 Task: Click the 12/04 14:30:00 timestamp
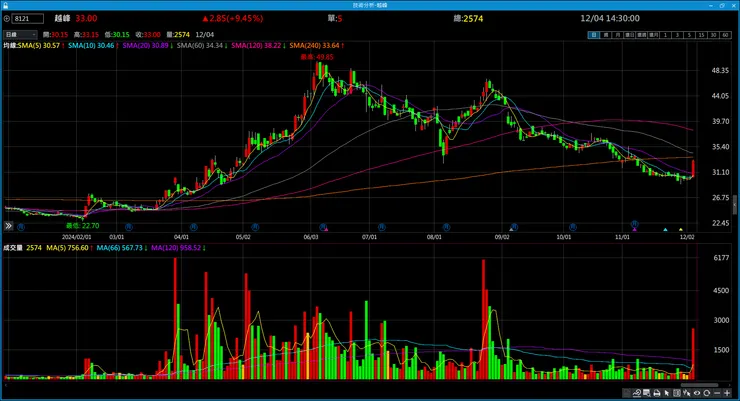[610, 18]
